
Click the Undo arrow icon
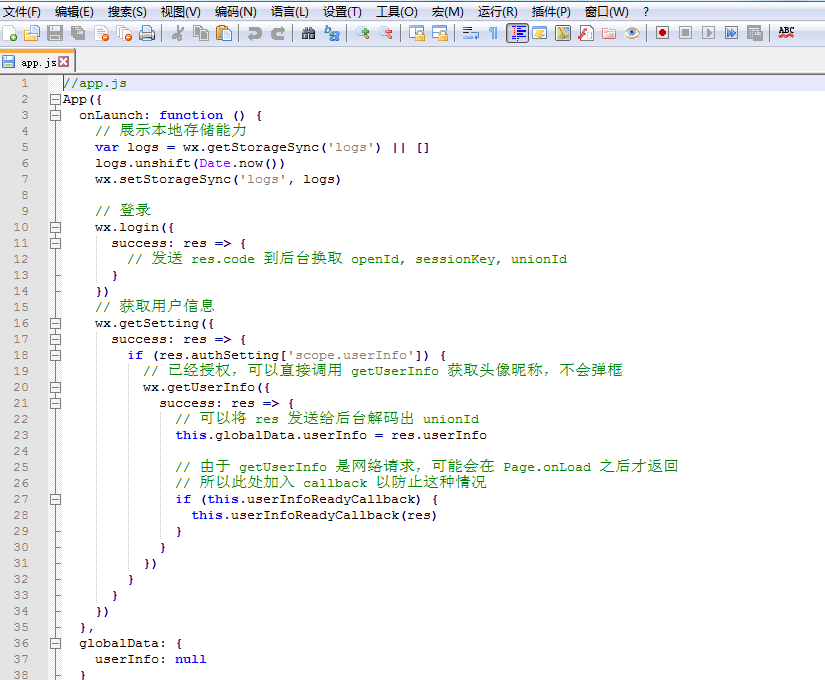254,33
